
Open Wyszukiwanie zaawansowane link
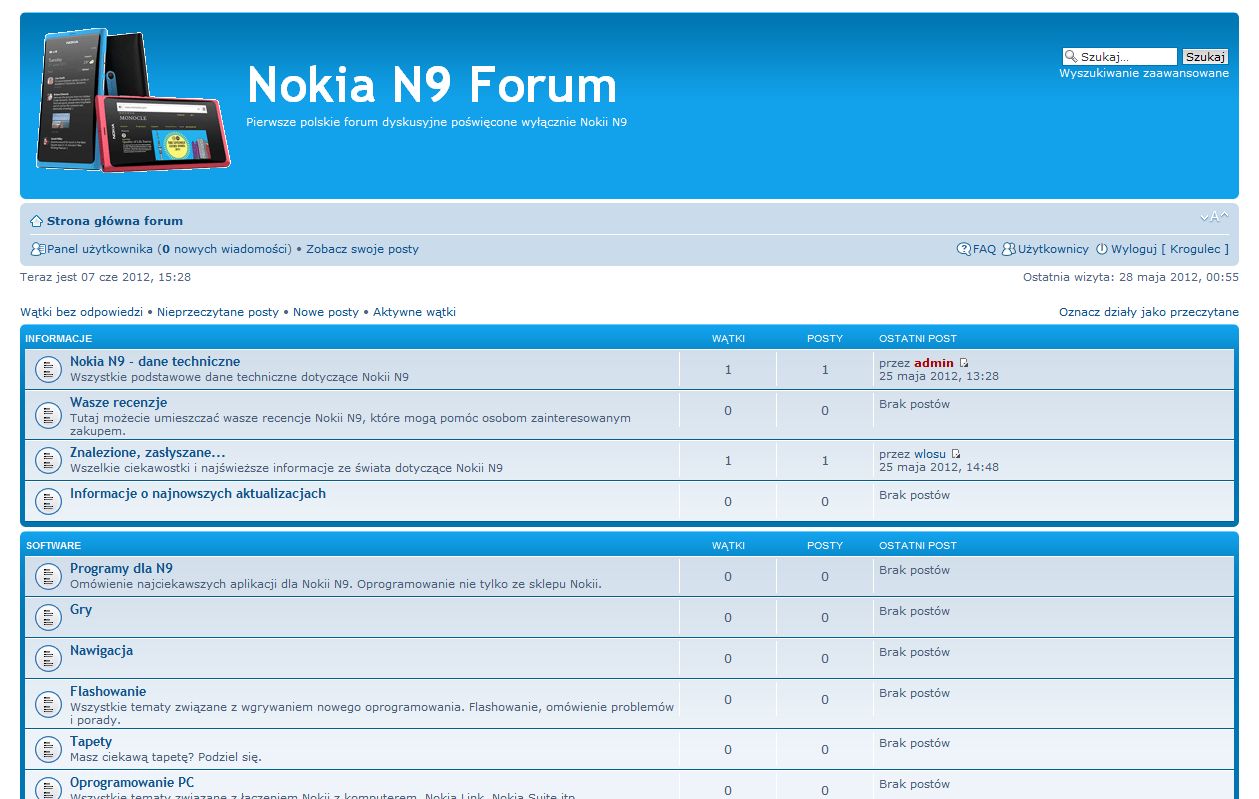(x=1144, y=73)
